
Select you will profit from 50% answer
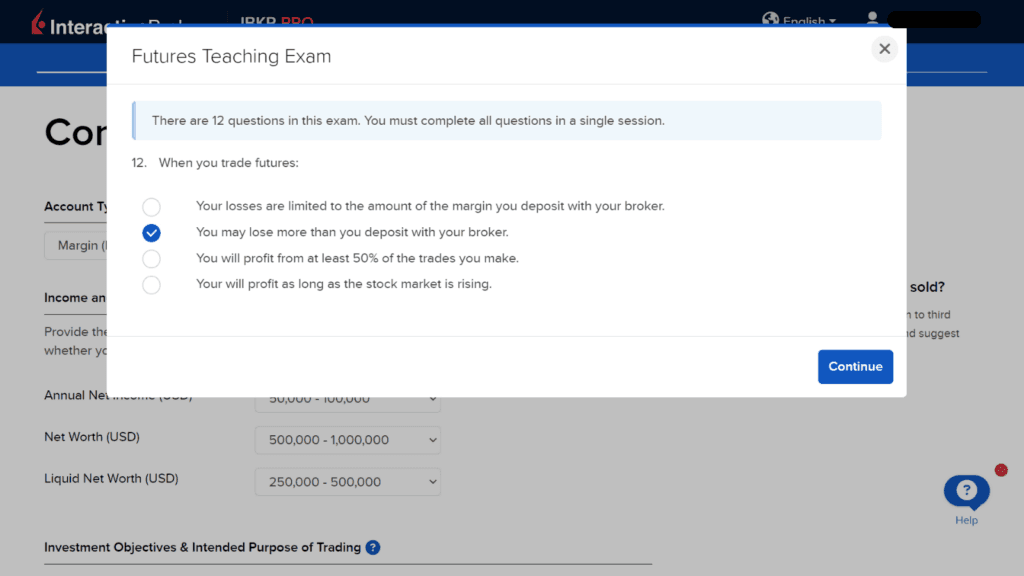tap(151, 259)
